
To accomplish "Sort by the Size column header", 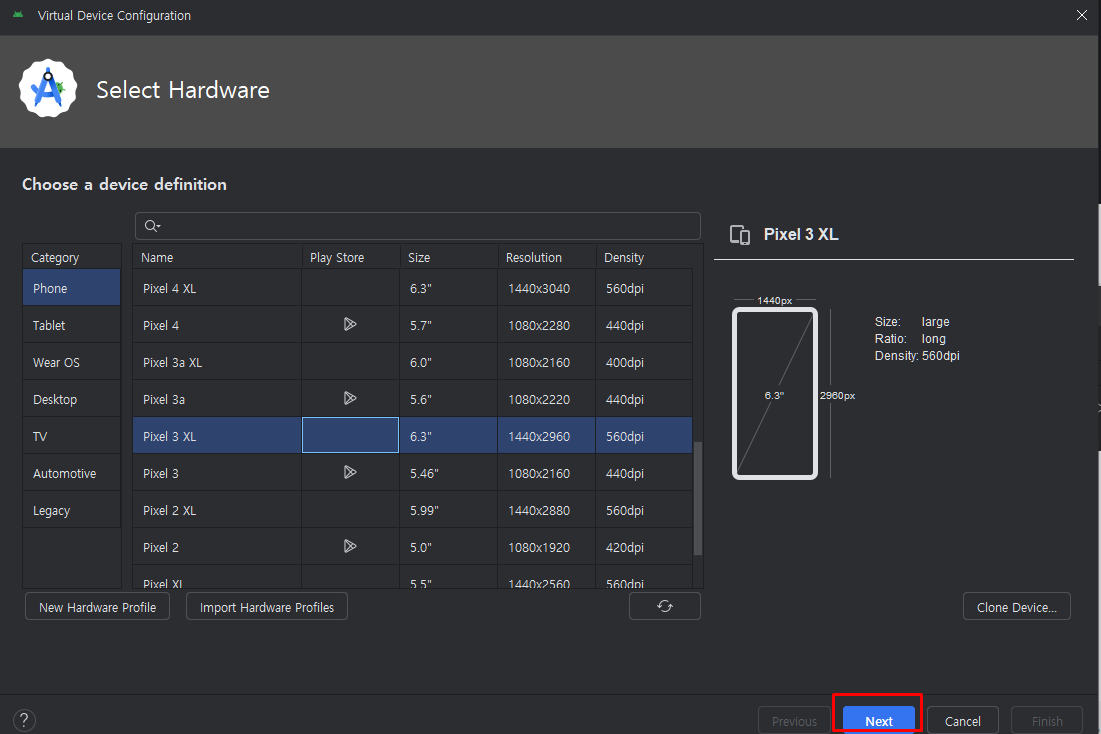I will tap(449, 257).
